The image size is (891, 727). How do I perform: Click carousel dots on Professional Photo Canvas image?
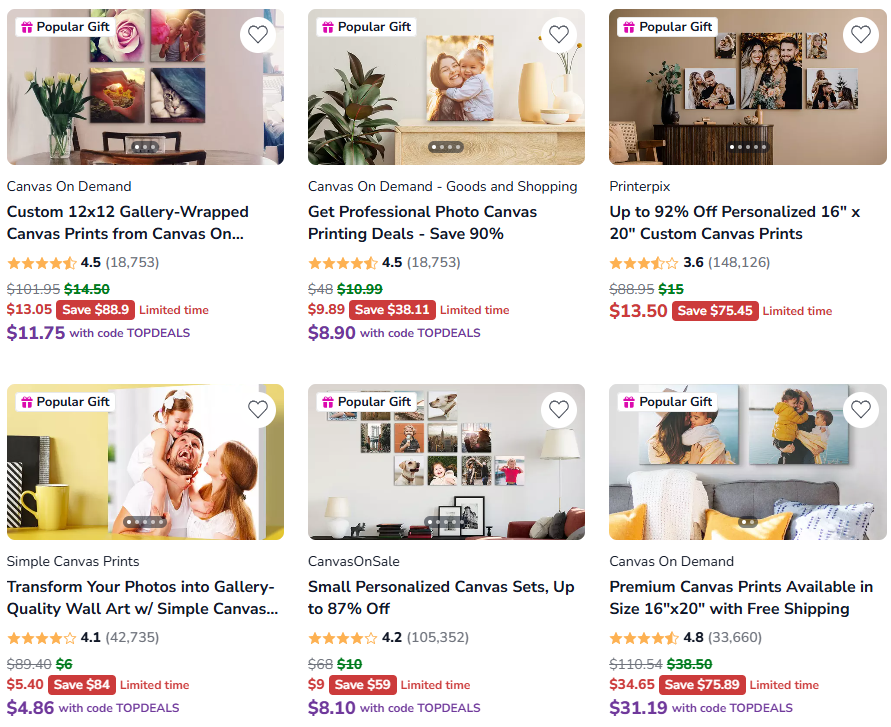pos(446,147)
